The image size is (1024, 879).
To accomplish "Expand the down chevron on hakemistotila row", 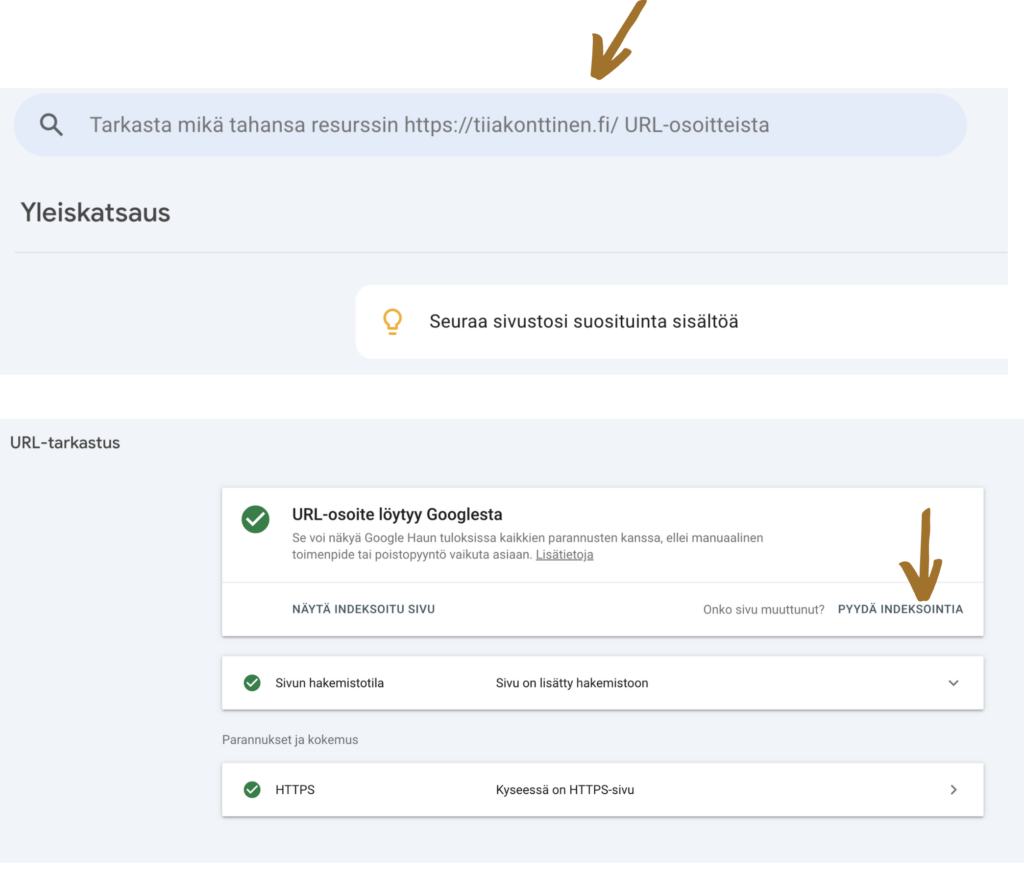I will point(953,683).
